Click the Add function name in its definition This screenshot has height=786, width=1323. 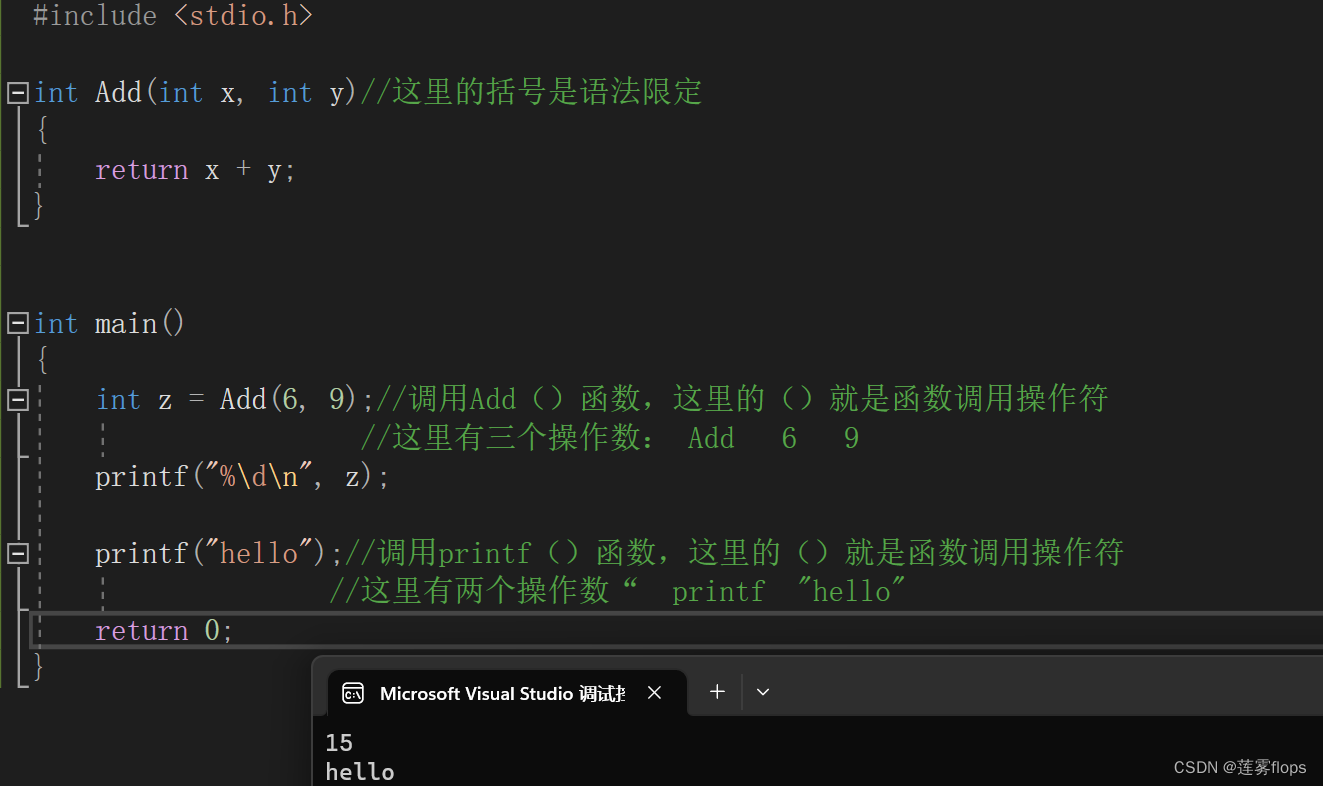(119, 93)
